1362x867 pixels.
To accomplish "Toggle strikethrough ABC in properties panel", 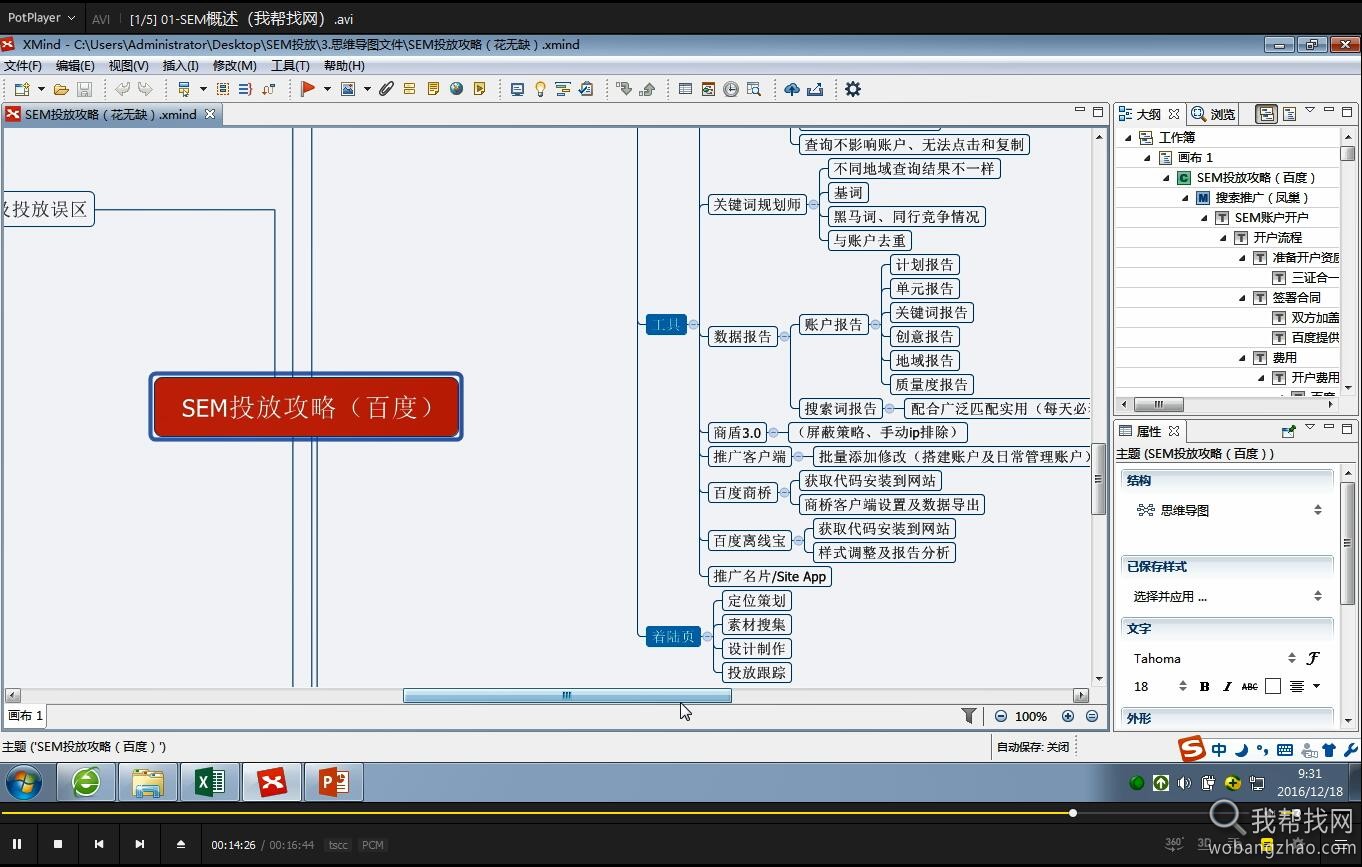I will click(1249, 686).
